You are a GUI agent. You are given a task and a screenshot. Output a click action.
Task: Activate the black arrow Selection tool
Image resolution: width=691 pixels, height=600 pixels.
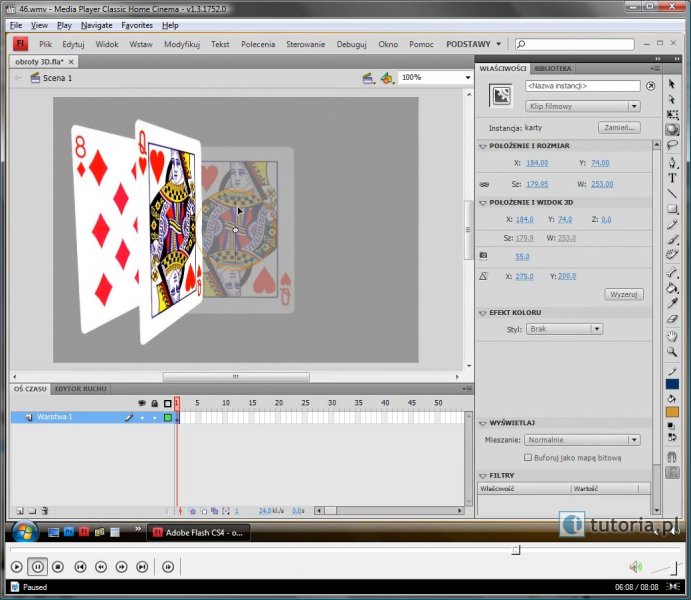coord(672,84)
